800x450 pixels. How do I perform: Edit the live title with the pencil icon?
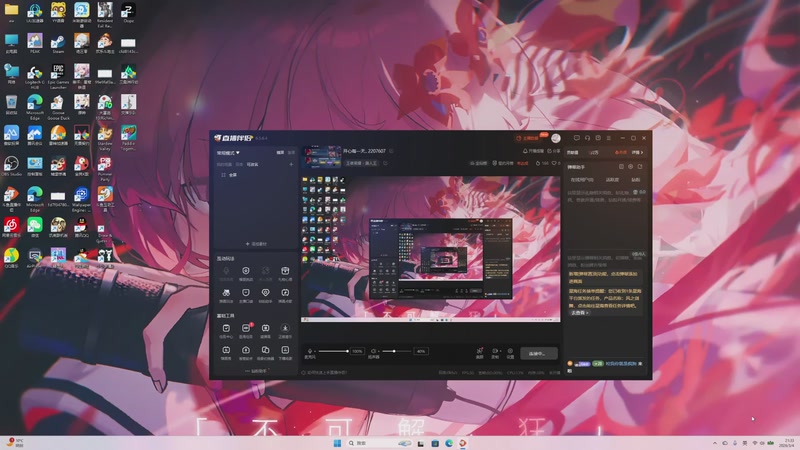pyautogui.click(x=392, y=151)
